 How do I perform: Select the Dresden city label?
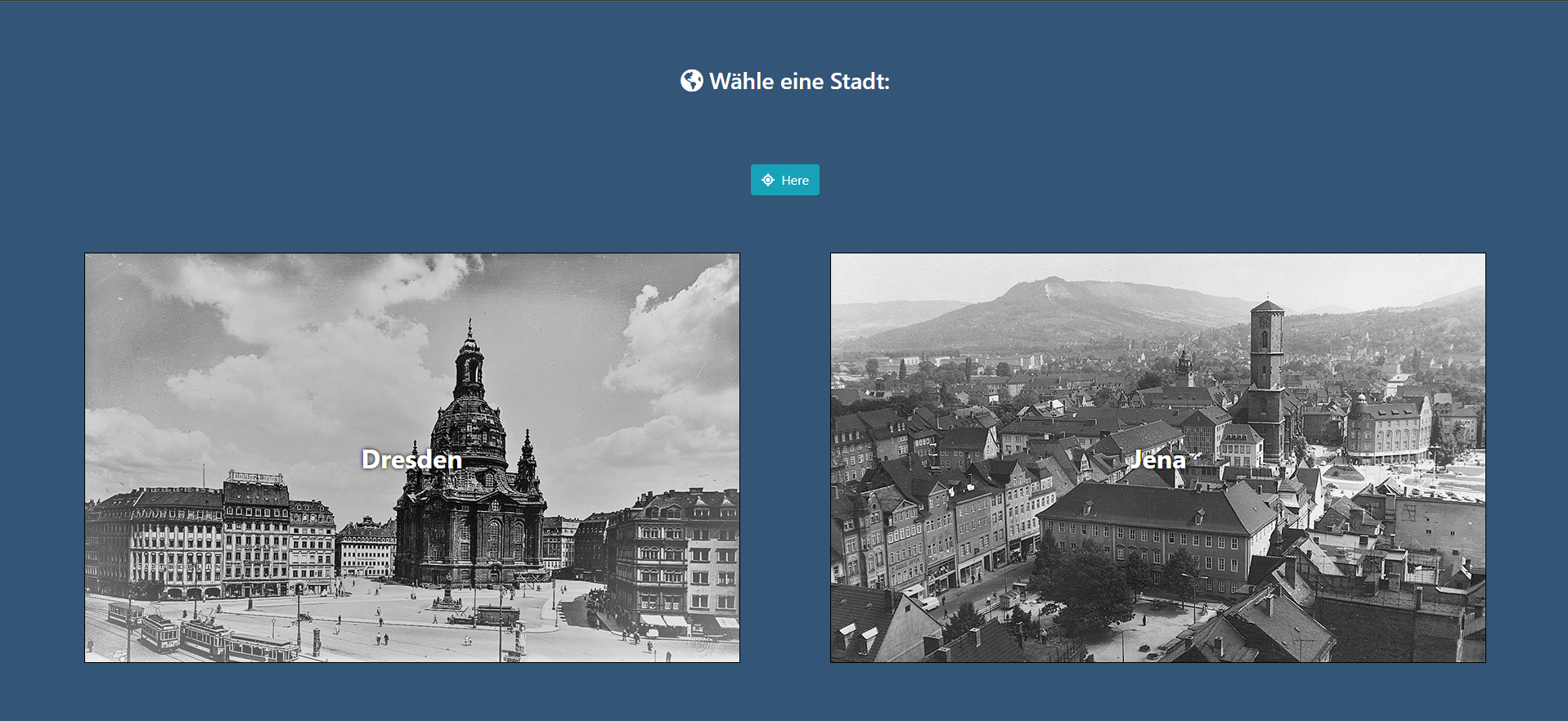tap(411, 459)
